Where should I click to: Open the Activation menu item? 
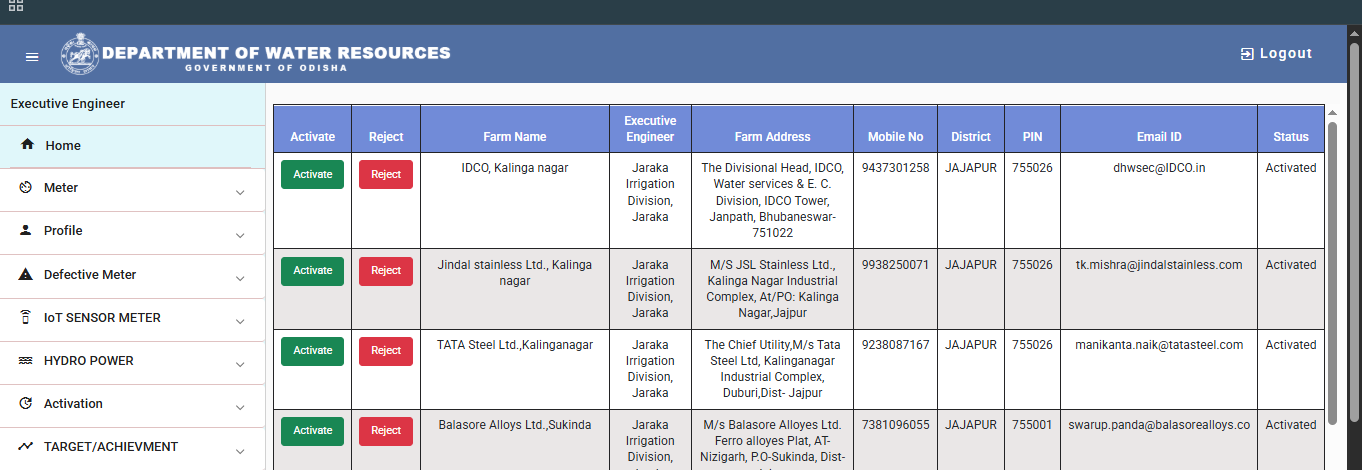point(132,404)
